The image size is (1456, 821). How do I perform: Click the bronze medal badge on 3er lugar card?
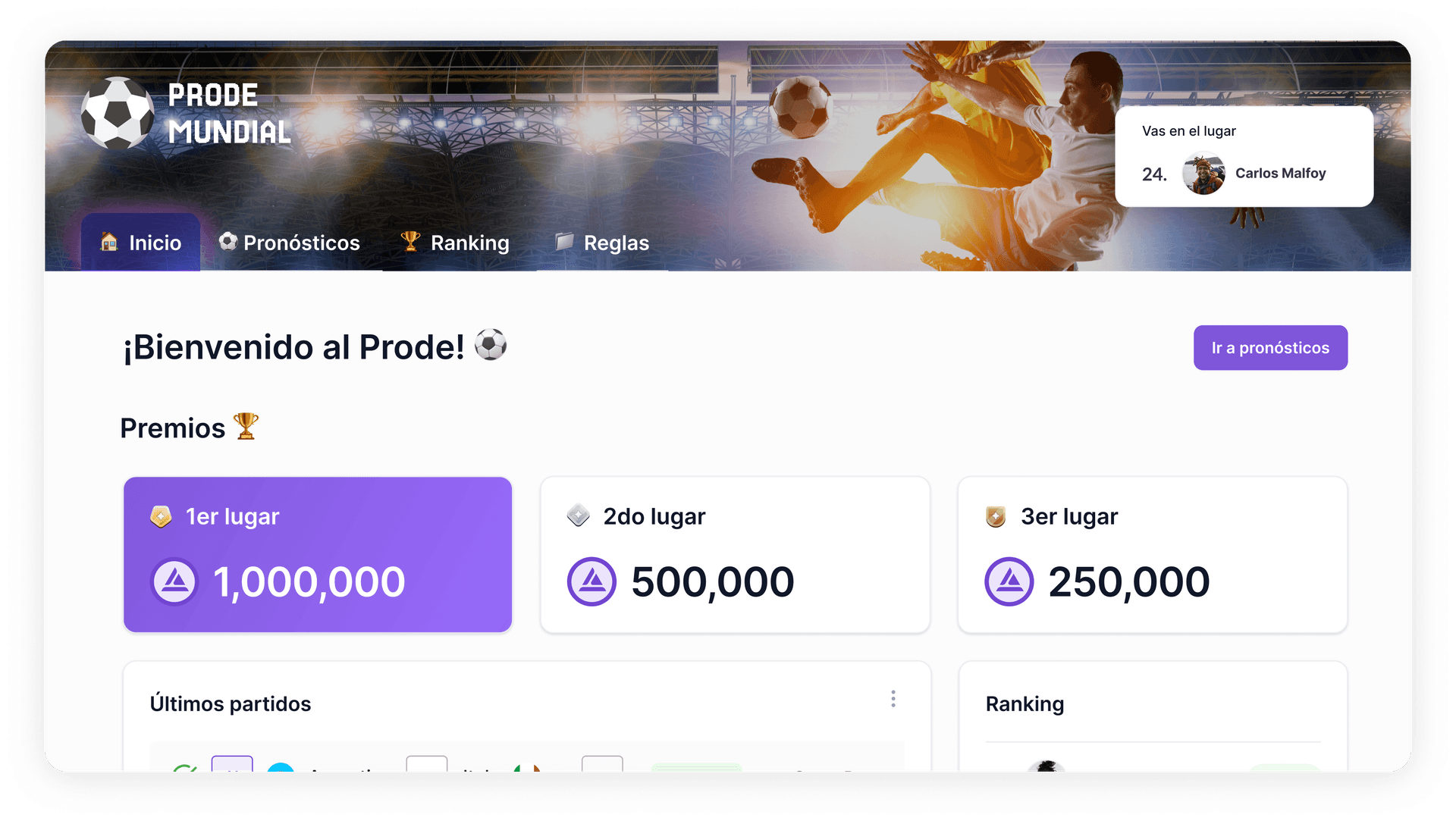pos(997,516)
